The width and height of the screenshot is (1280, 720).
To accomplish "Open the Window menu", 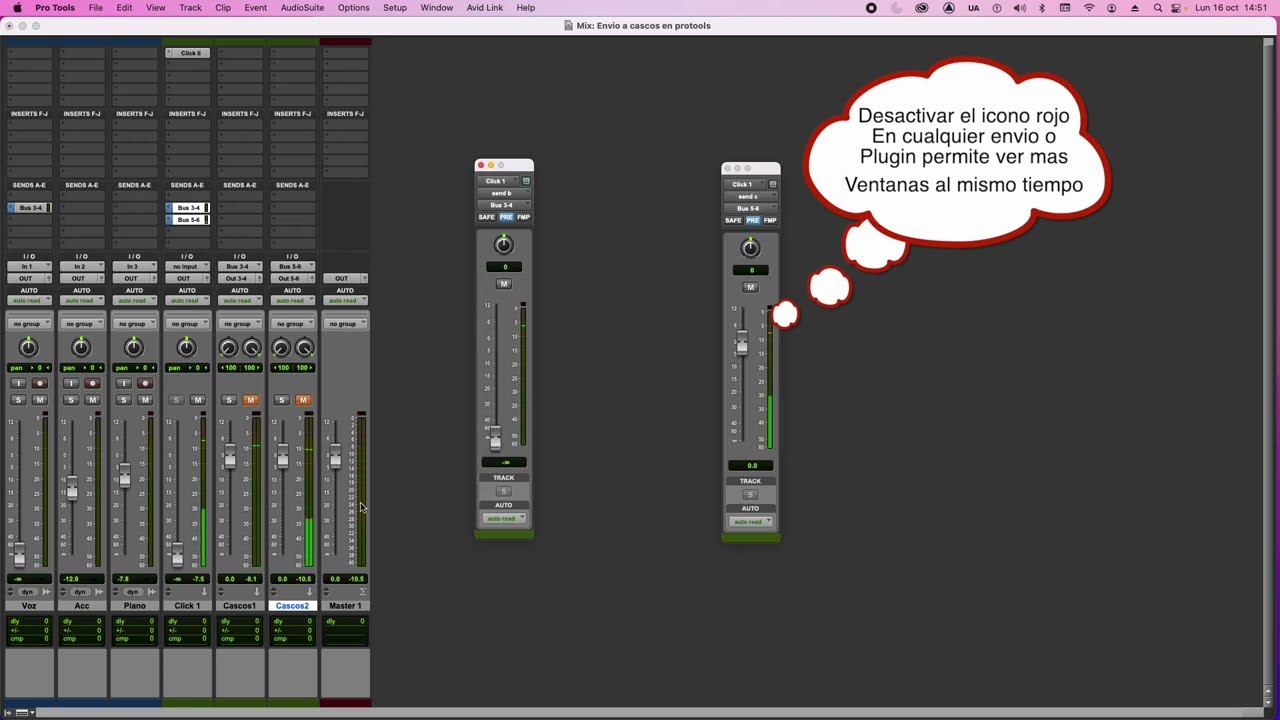I will (x=437, y=8).
